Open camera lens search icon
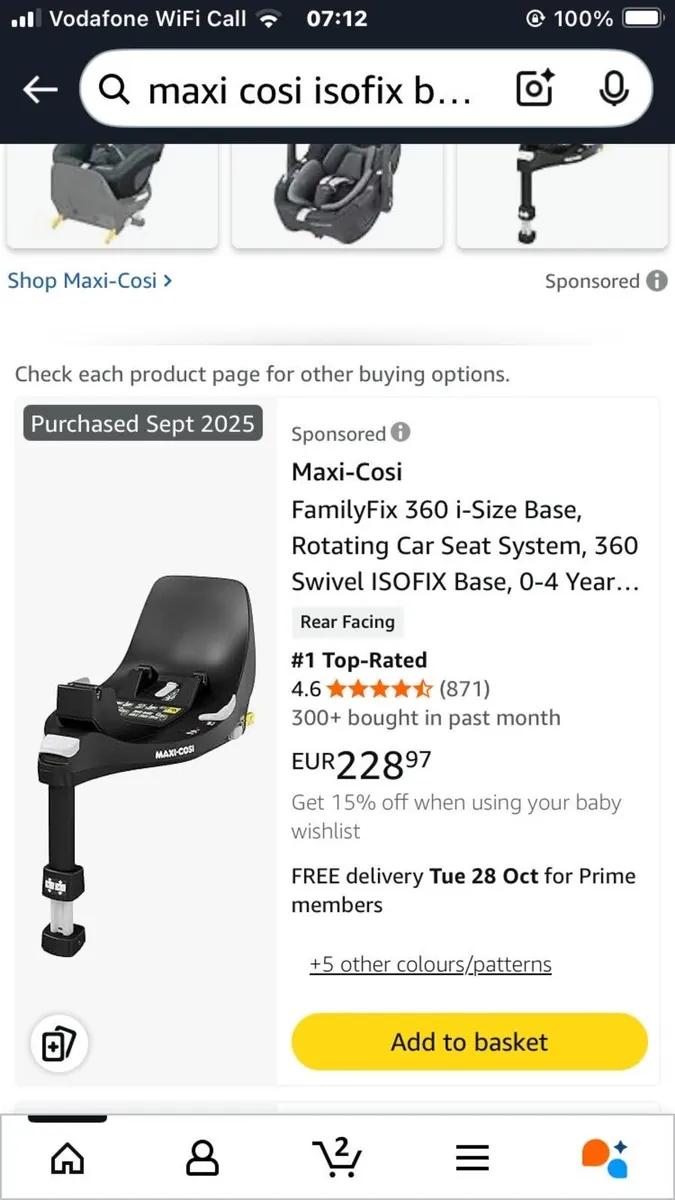 tap(535, 90)
